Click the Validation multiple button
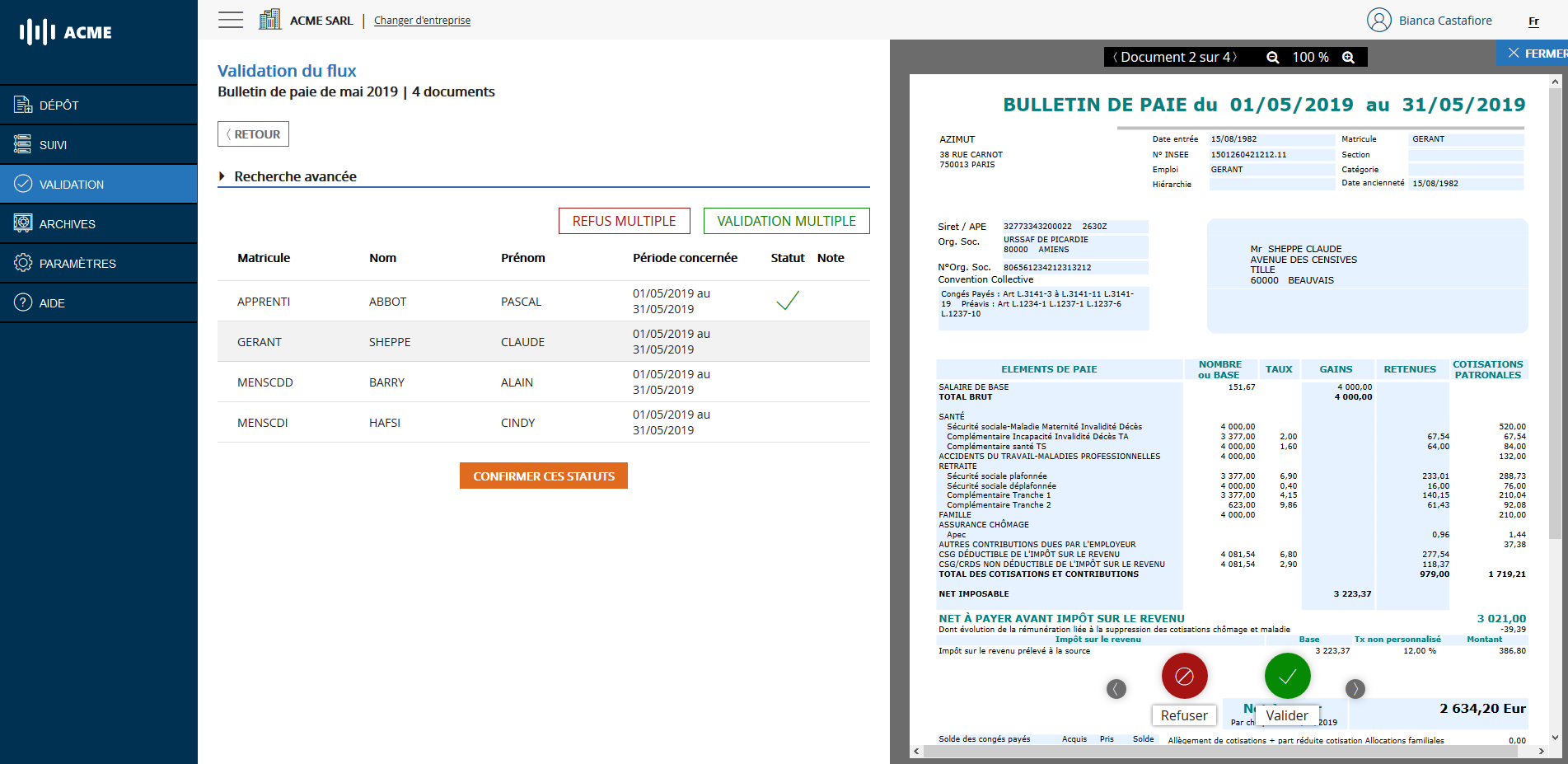 (786, 221)
